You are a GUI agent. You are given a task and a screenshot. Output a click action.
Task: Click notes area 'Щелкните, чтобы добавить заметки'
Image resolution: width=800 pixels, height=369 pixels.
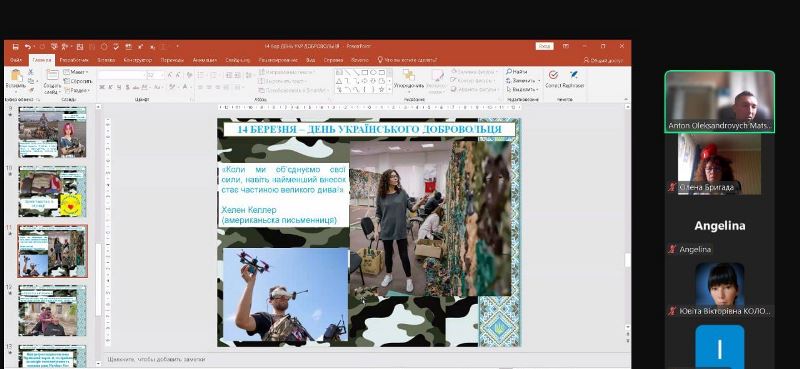click(156, 359)
